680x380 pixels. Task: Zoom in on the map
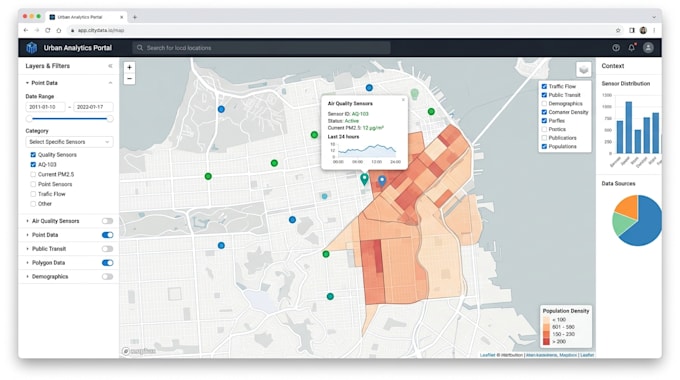coord(129,67)
